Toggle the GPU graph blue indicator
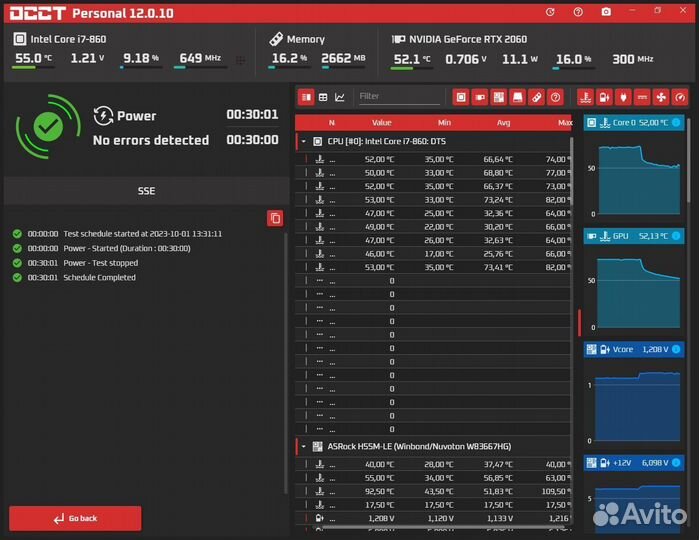The width and height of the screenshot is (699, 540). 676,235
